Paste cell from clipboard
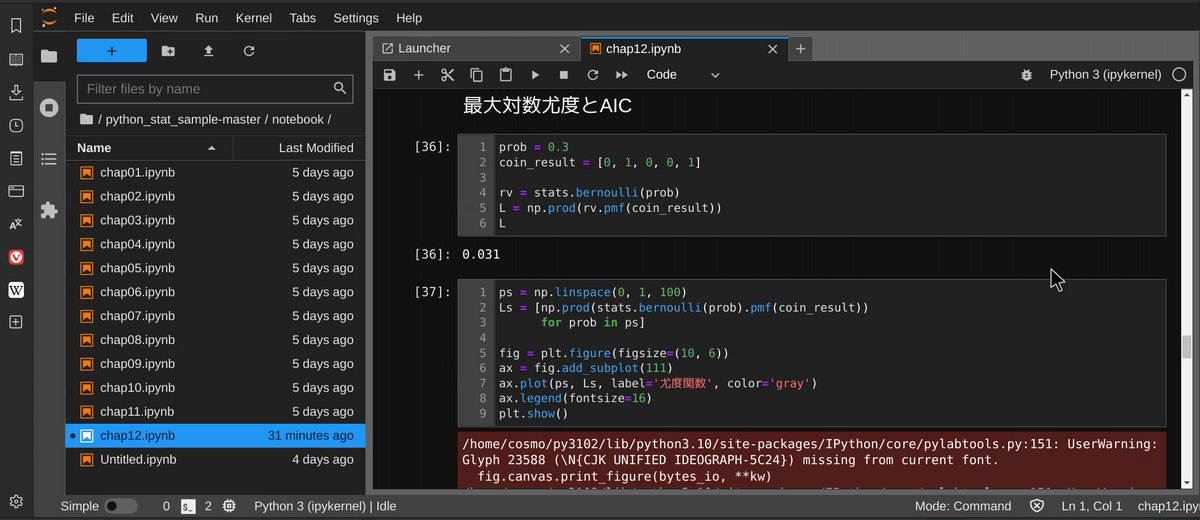Image resolution: width=1200 pixels, height=520 pixels. tap(506, 75)
